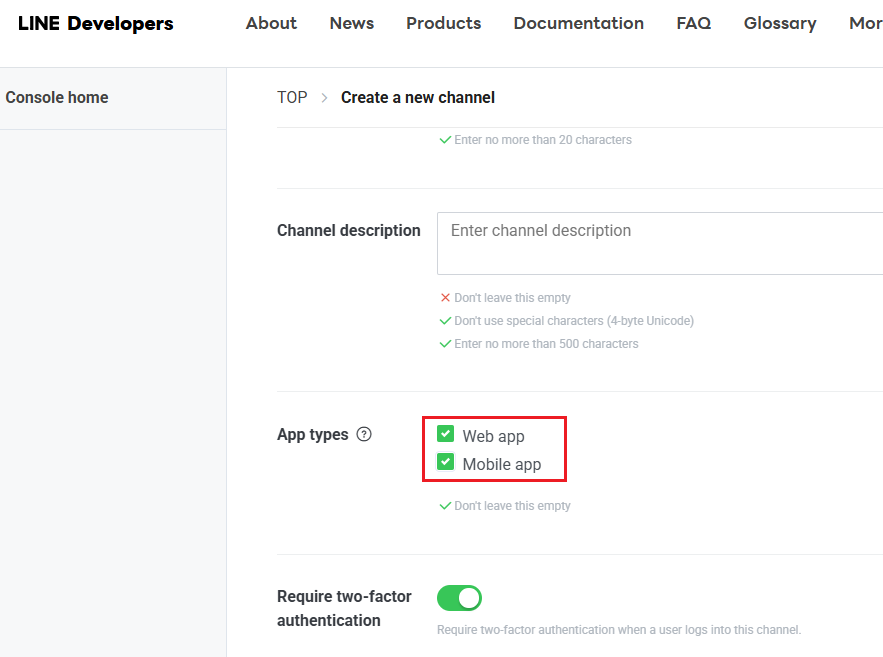Click the breadcrumb chevron separator after TOP

324,98
